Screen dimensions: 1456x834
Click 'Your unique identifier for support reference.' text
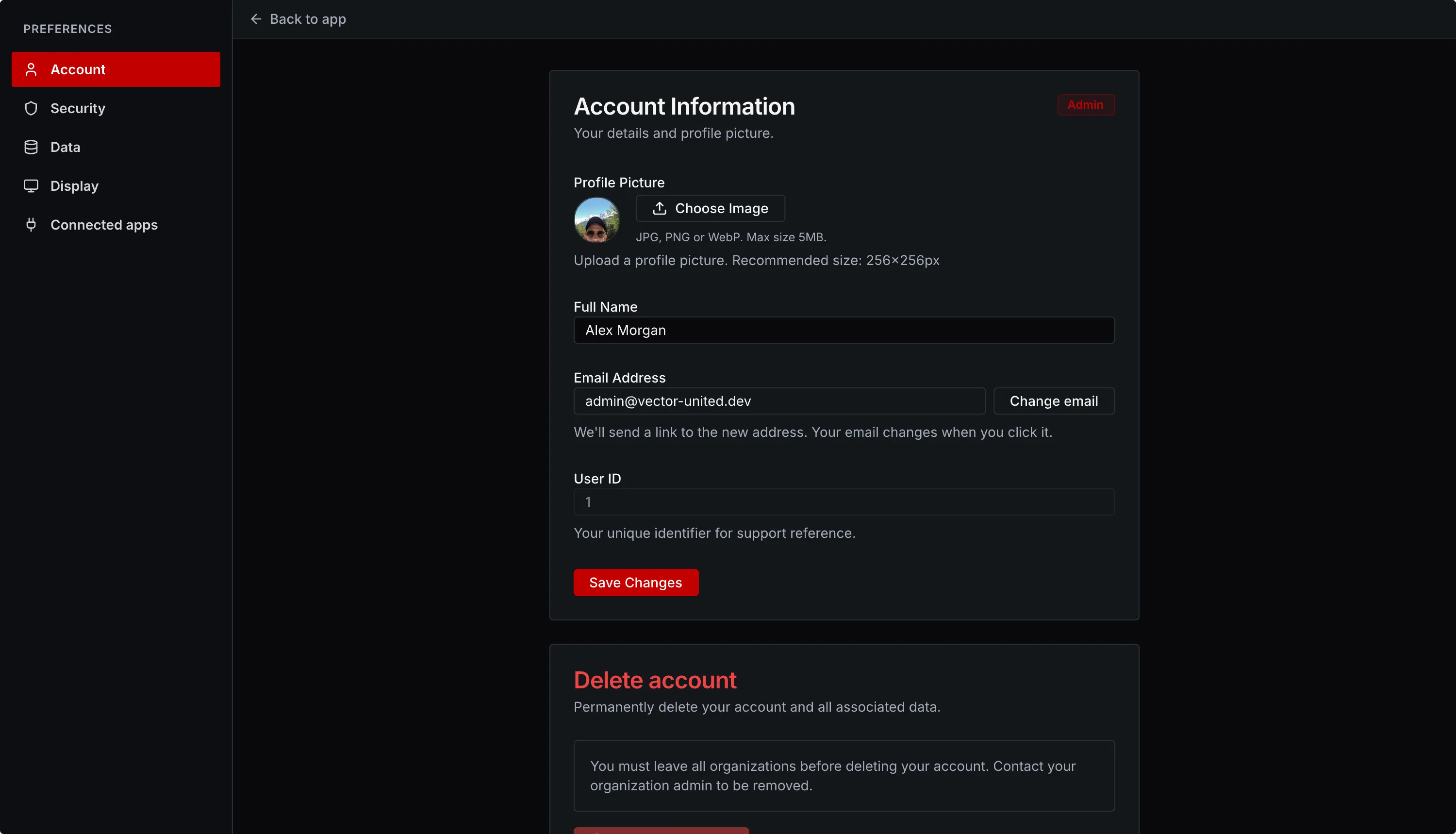pyautogui.click(x=714, y=534)
